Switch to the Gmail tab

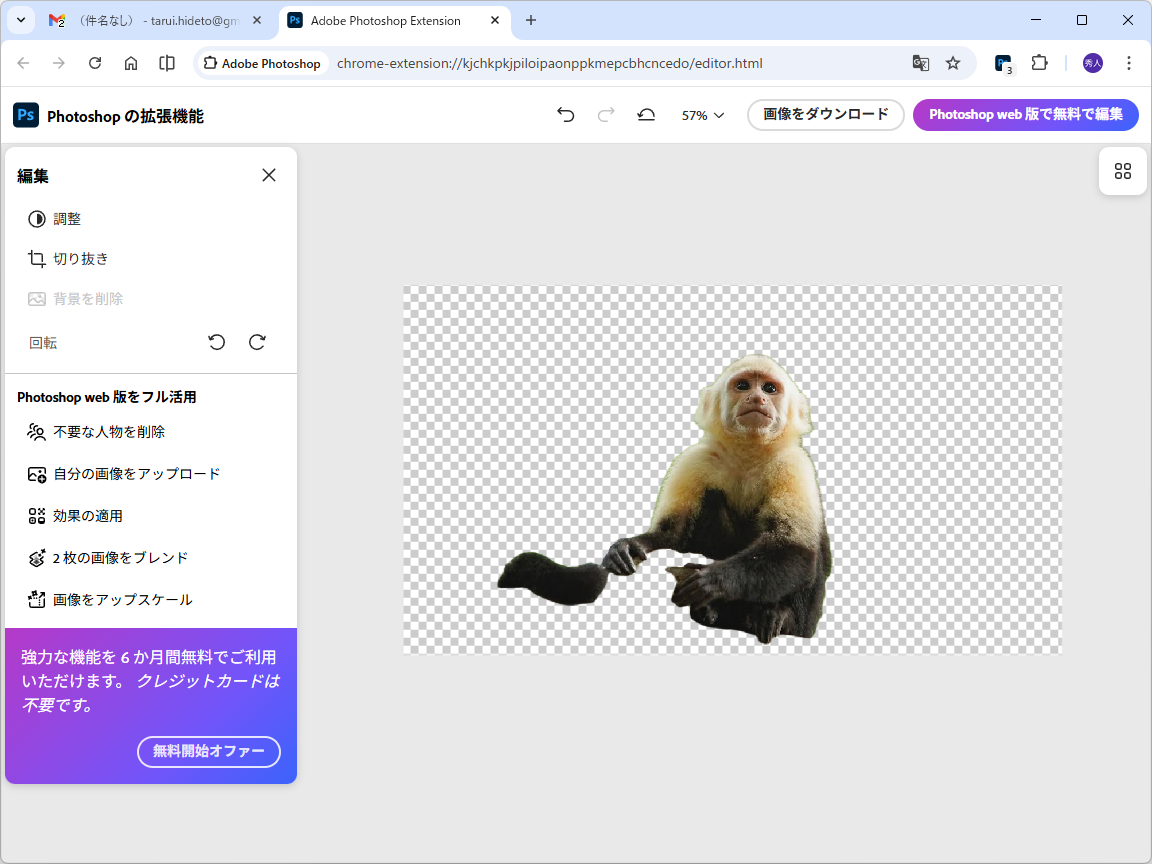[153, 21]
